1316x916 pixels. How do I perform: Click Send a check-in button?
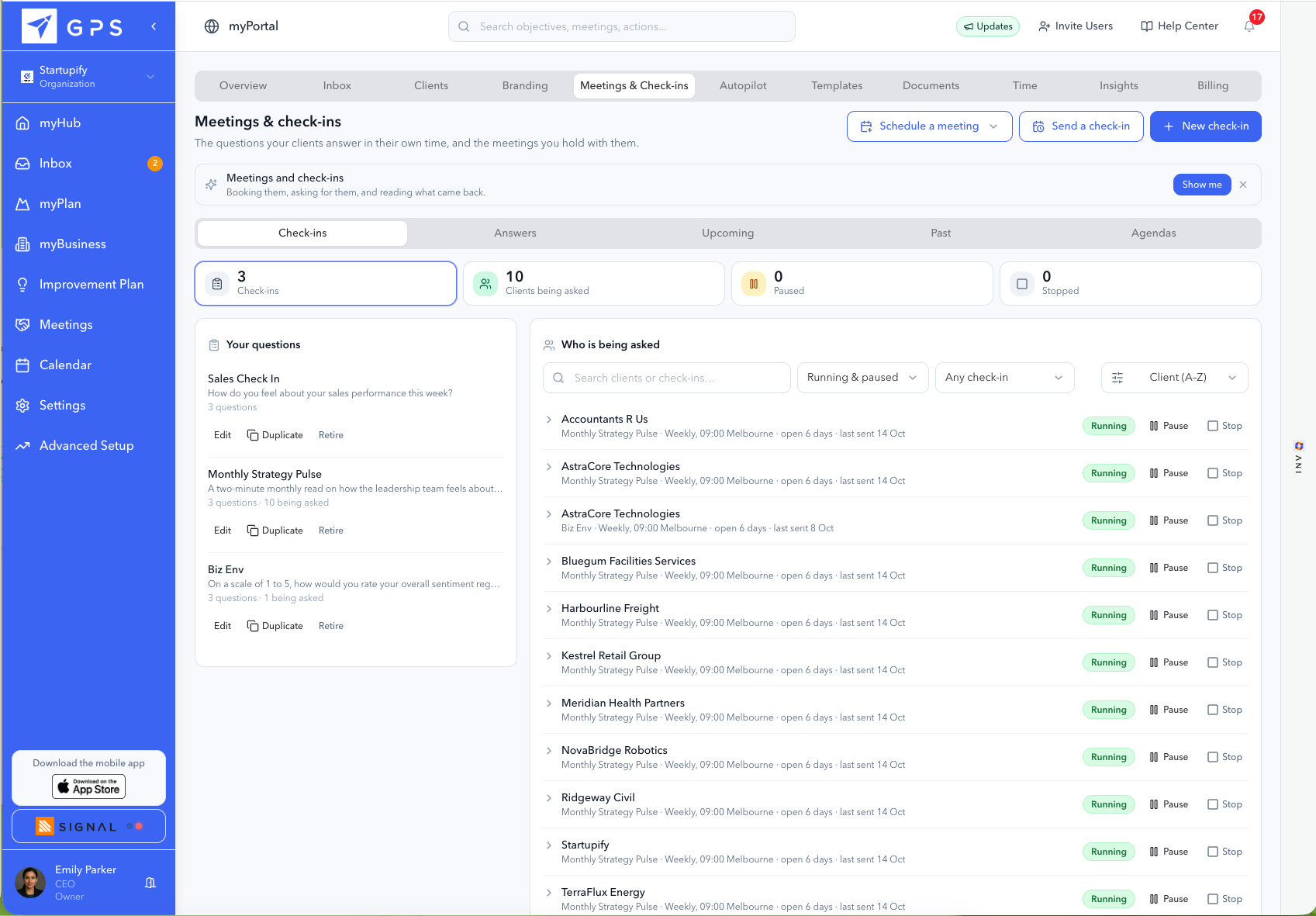[x=1081, y=126]
